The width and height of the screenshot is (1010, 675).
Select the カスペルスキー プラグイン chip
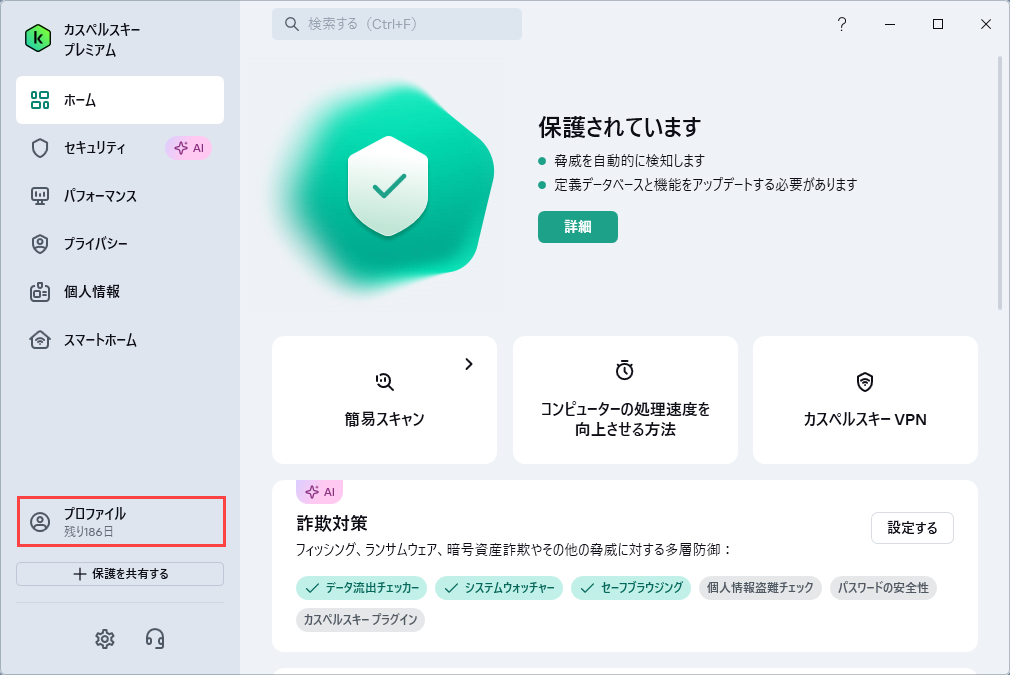coord(360,620)
